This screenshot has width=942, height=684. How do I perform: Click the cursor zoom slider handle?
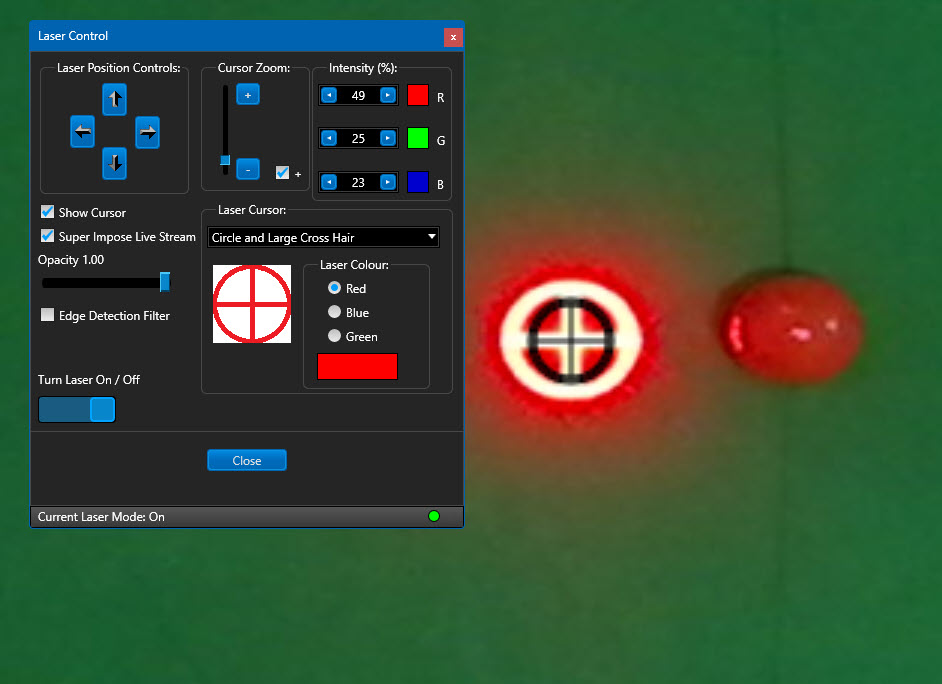click(x=225, y=160)
